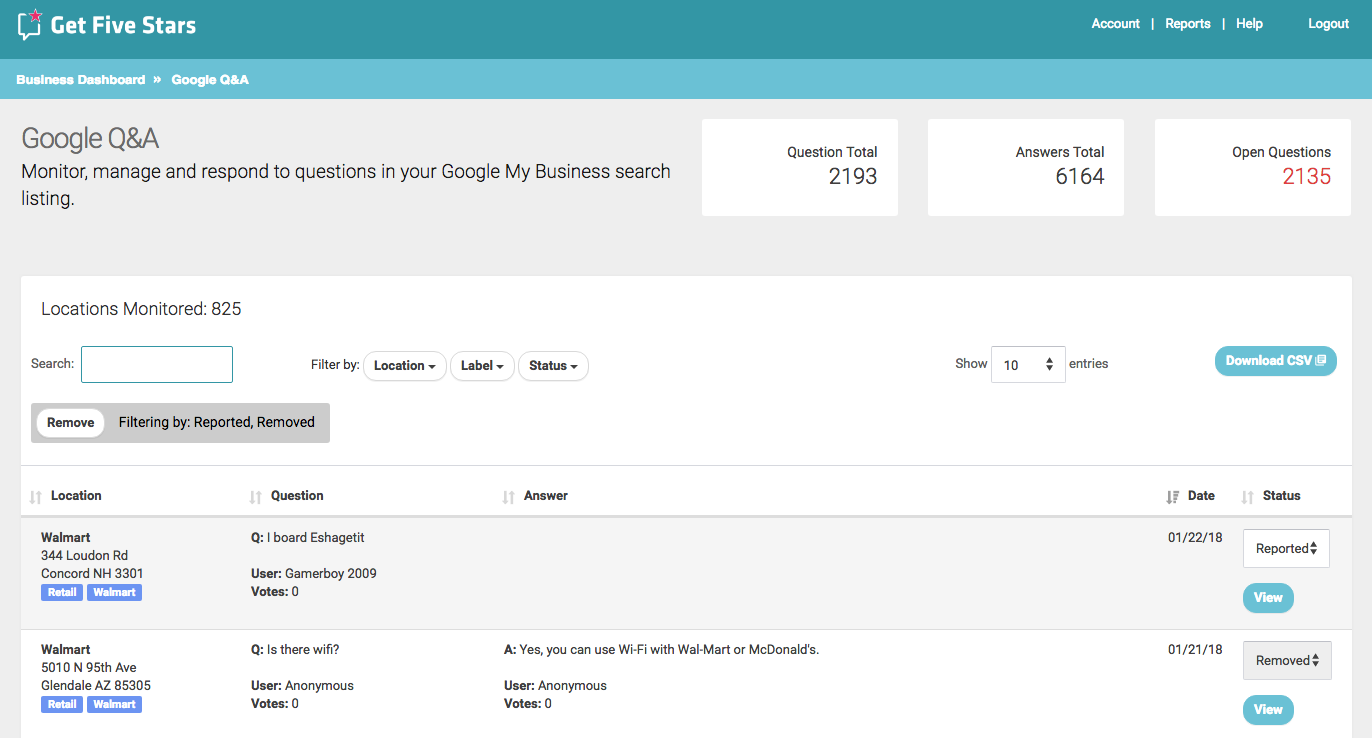Viewport: 1372px width, 738px height.
Task: Click the Get Five Stars logo icon
Action: 30,24
